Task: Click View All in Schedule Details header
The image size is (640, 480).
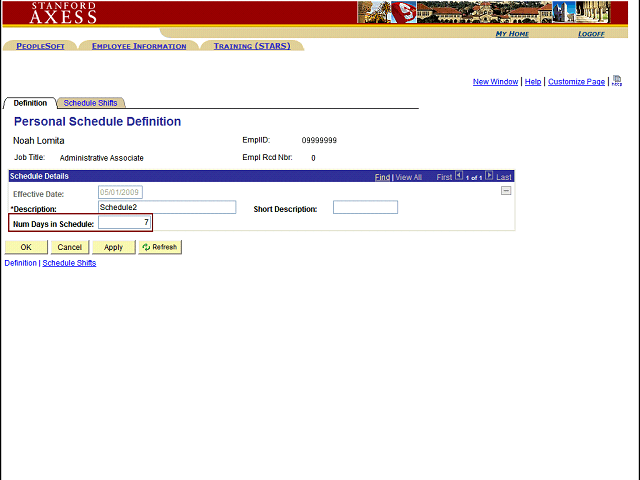Action: pyautogui.click(x=409, y=177)
